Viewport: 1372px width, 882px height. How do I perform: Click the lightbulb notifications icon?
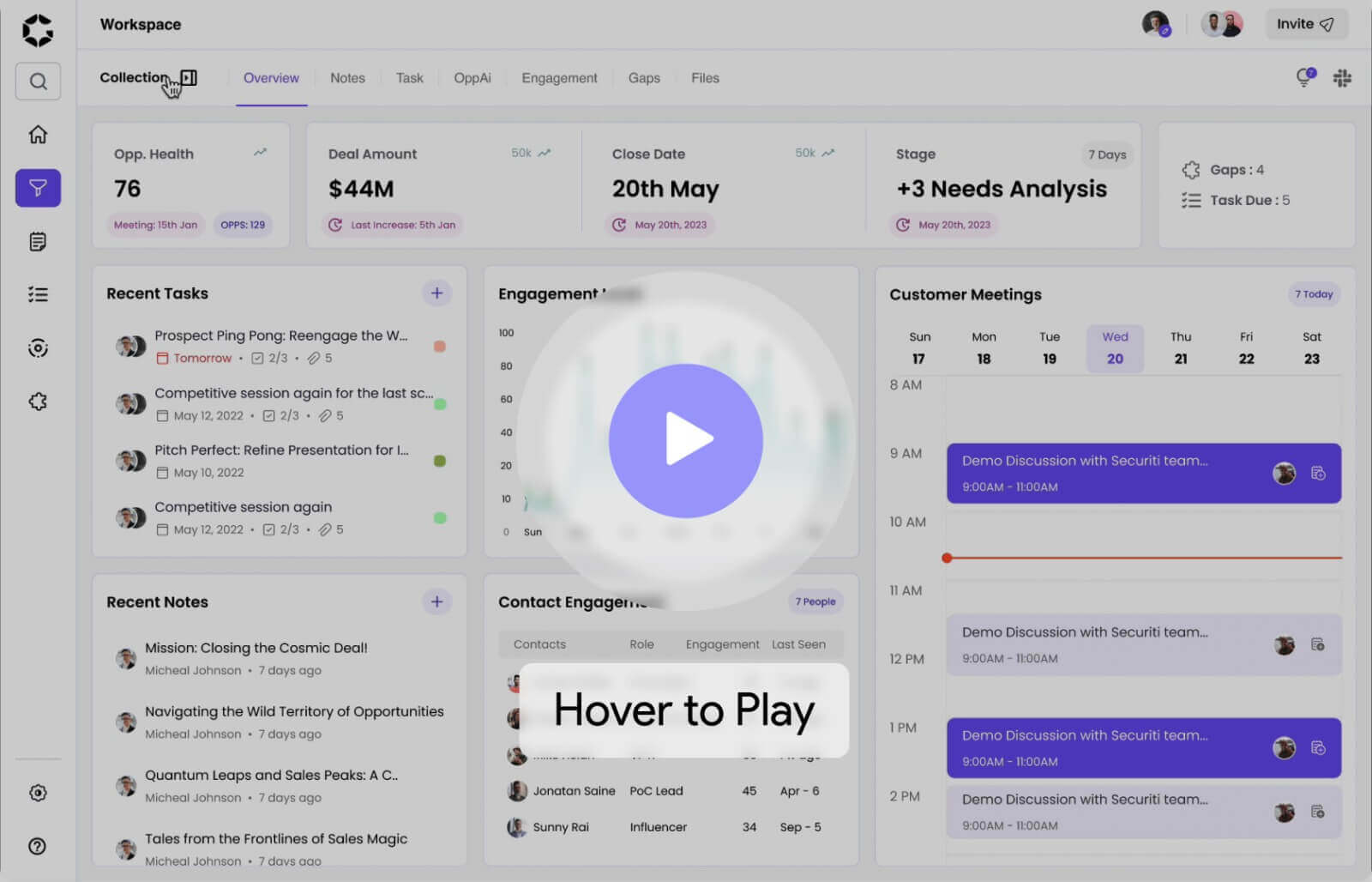(1304, 78)
